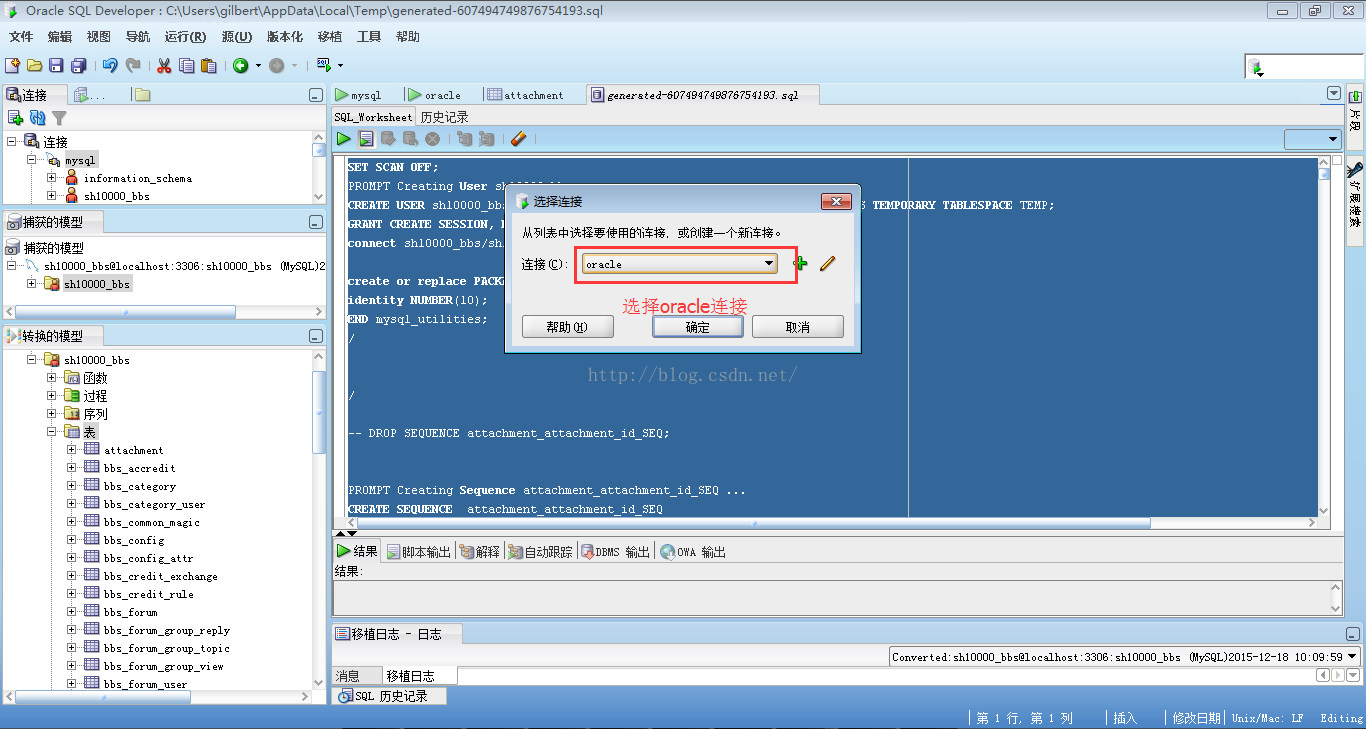This screenshot has height=729, width=1366.
Task: Click the 帮助 button in the dialog
Action: [x=567, y=327]
